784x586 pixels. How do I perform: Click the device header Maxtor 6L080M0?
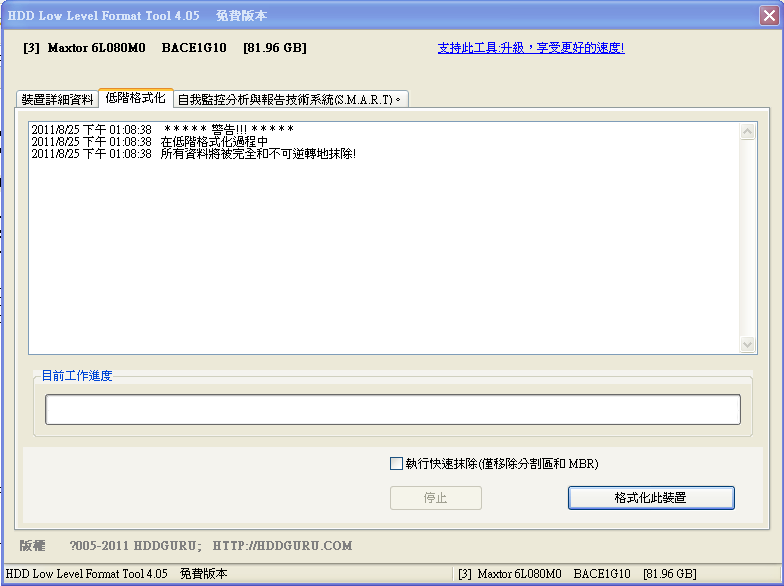point(96,48)
